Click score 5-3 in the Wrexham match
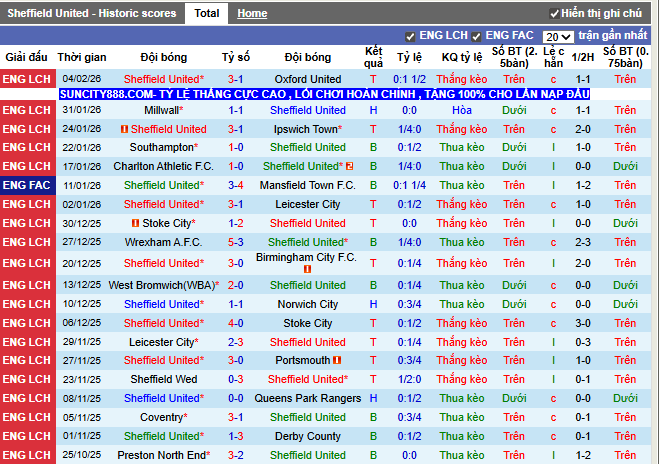Image resolution: width=659 pixels, height=464 pixels. tap(236, 243)
